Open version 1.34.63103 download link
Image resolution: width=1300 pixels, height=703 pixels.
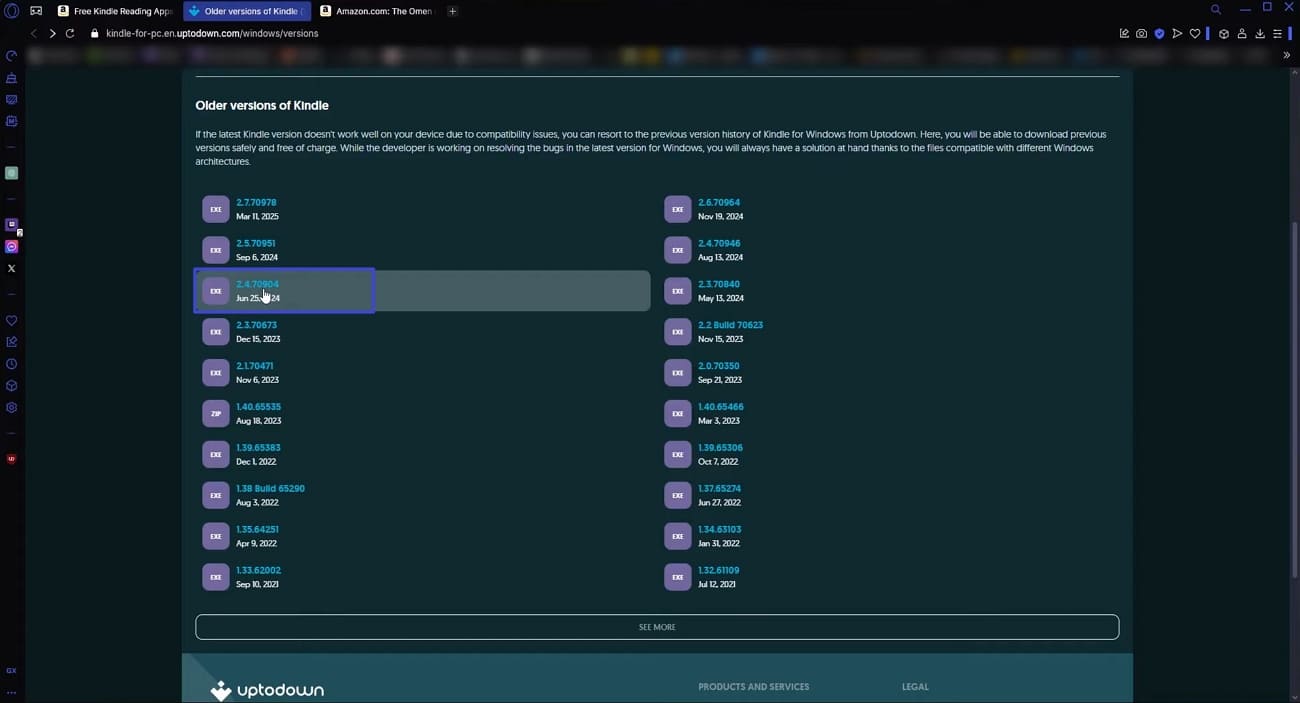coord(719,530)
